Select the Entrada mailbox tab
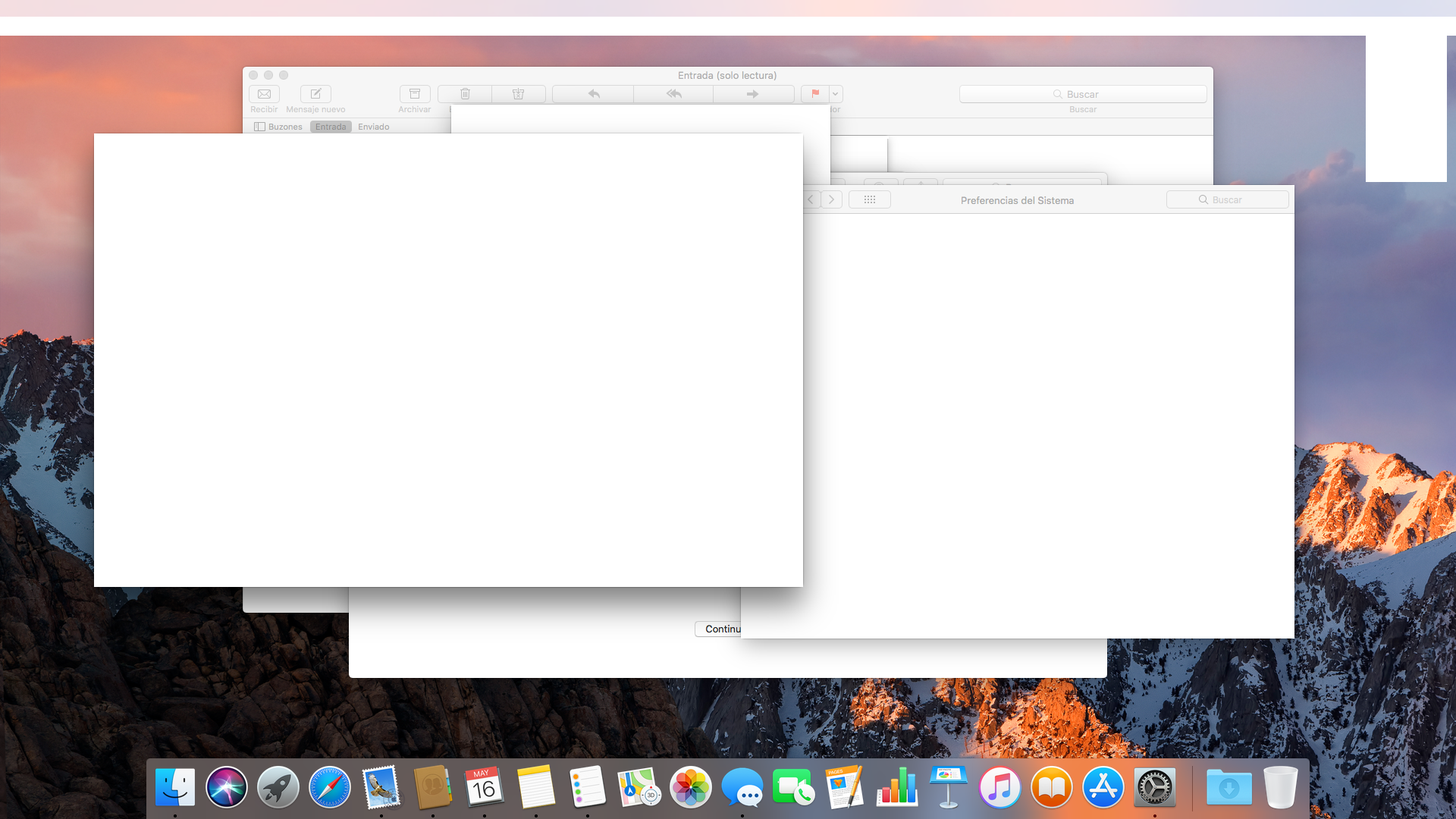1456x819 pixels. 331,127
